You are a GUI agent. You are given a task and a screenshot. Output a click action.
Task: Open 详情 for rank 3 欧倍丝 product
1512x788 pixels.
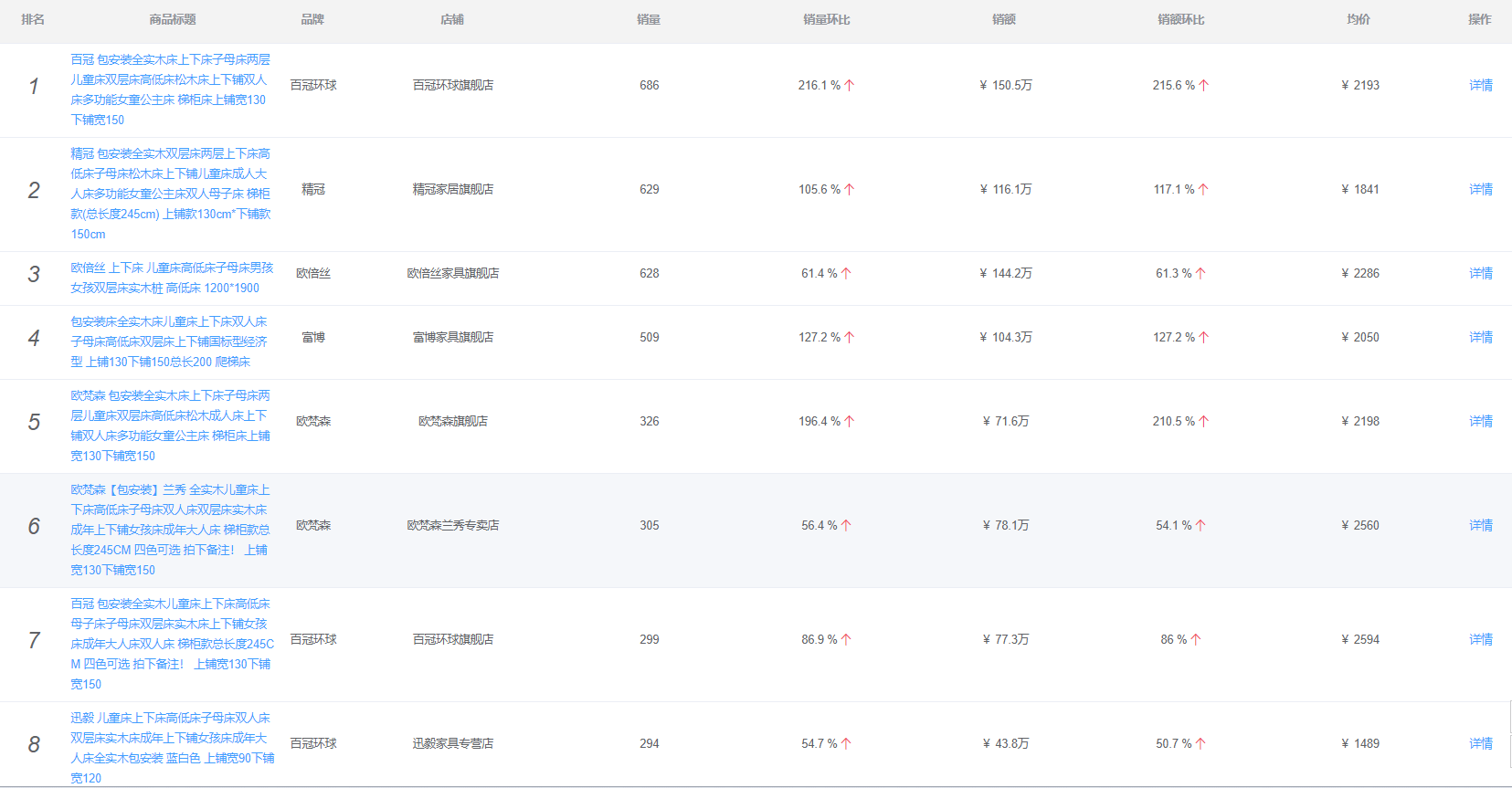click(1481, 273)
